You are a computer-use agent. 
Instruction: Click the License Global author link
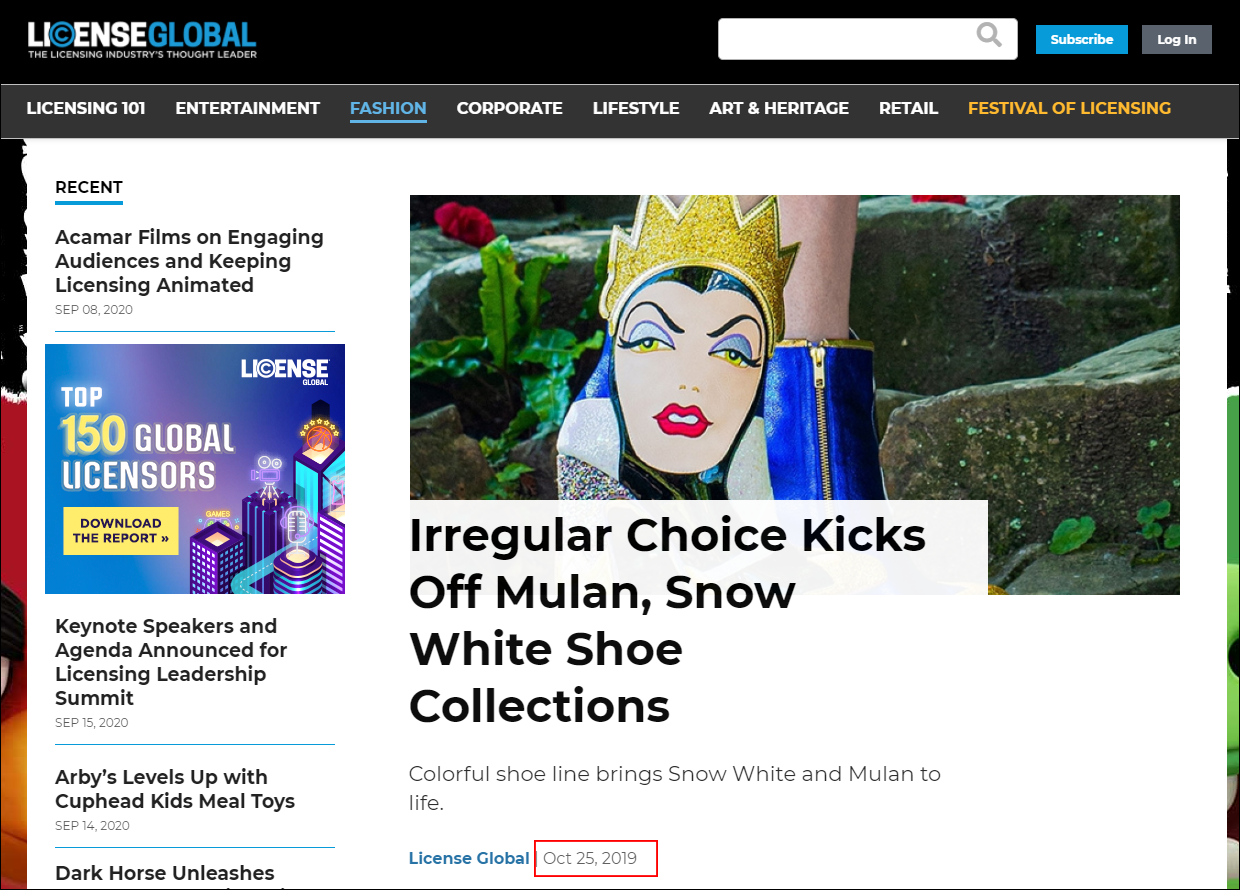469,858
